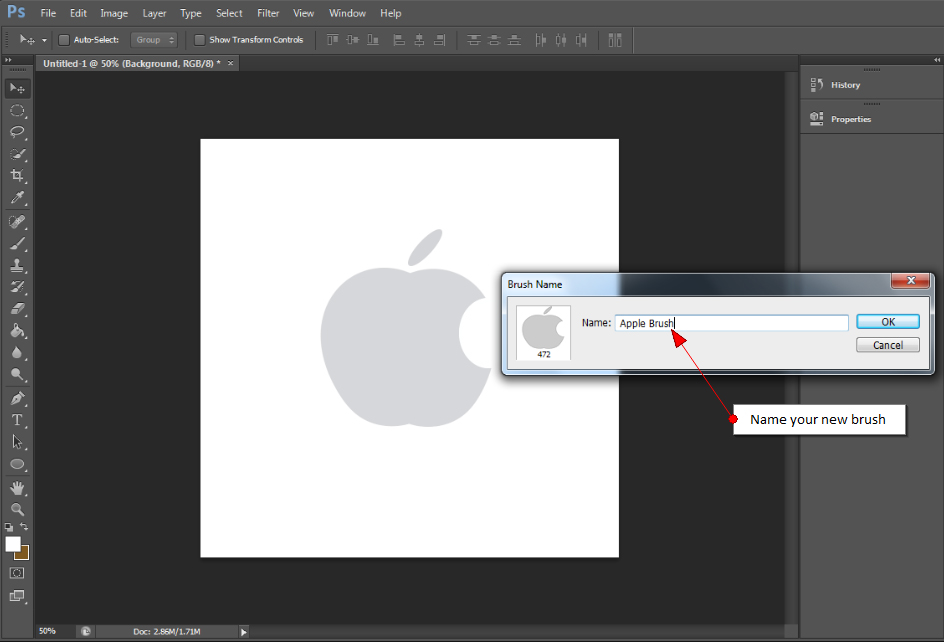Align right edges in options bar
The height and width of the screenshot is (642, 944).
439,40
